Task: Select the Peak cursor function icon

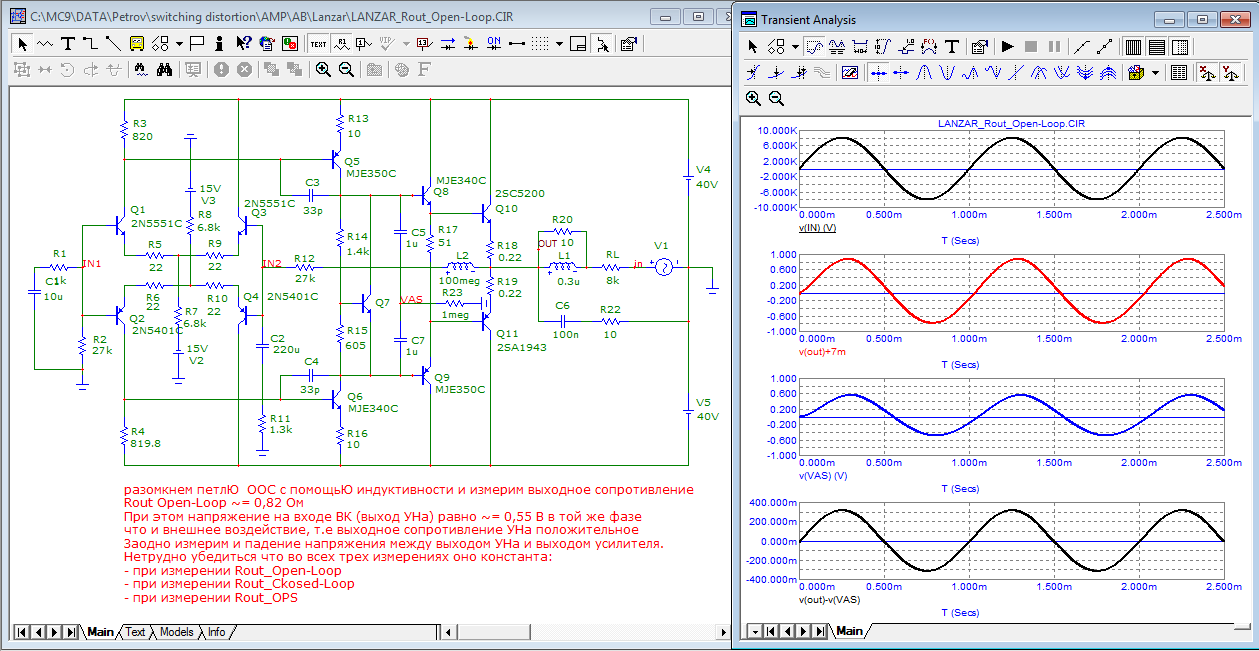Action: [x=925, y=73]
